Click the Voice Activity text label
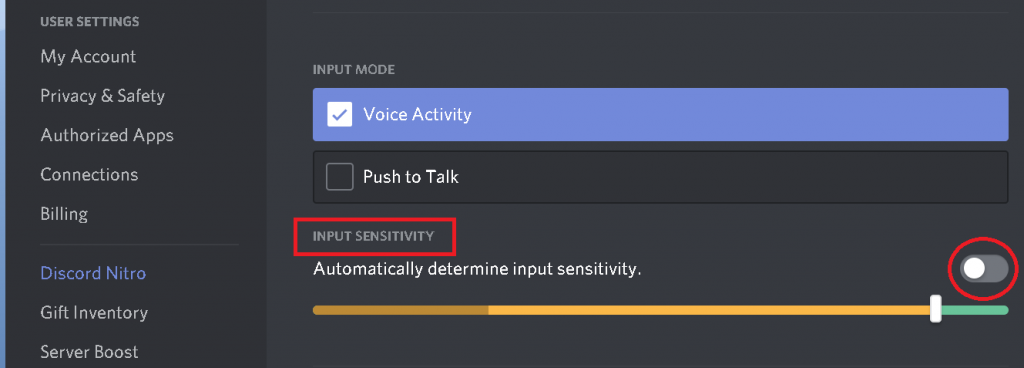1024x368 pixels. pyautogui.click(x=417, y=115)
